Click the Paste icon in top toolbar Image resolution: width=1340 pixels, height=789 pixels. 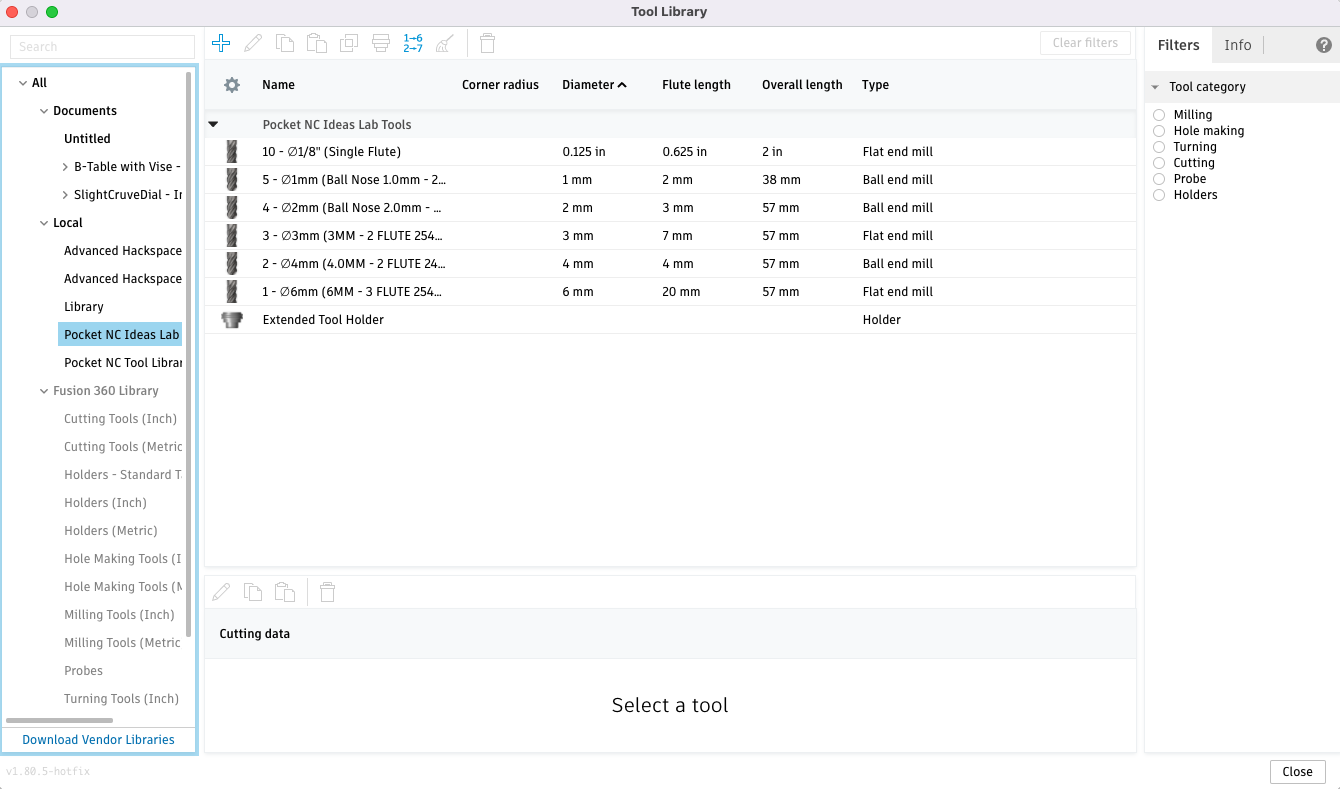coord(317,43)
